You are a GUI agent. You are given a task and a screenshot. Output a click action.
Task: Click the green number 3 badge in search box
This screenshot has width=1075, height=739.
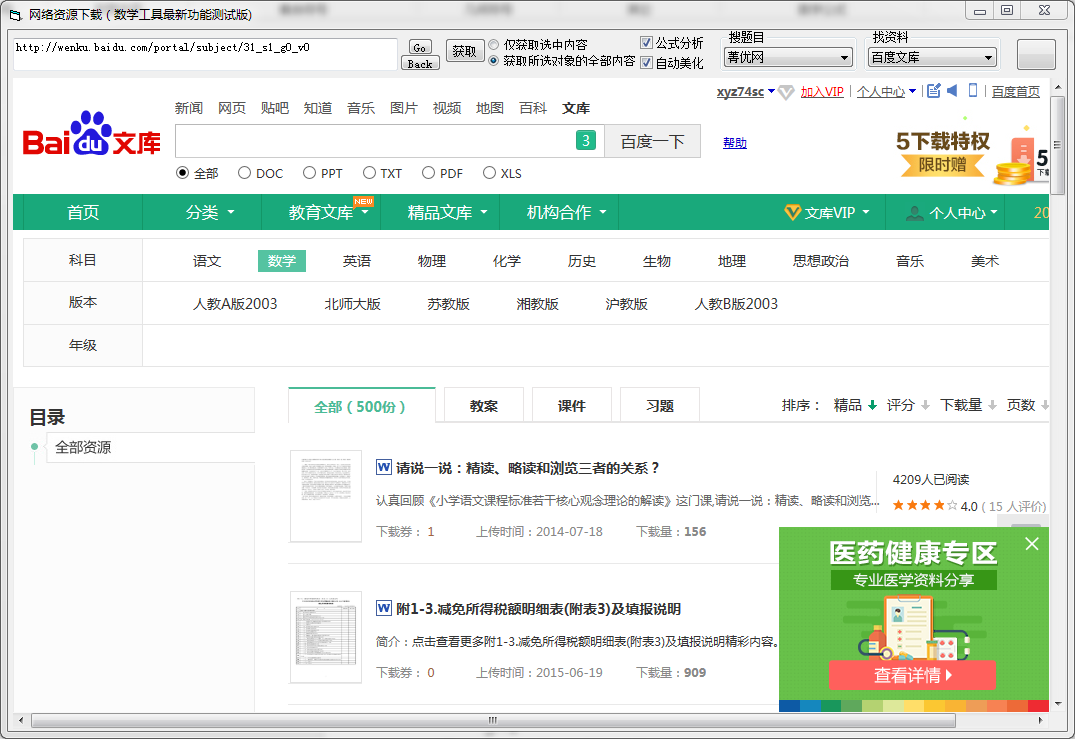(586, 141)
